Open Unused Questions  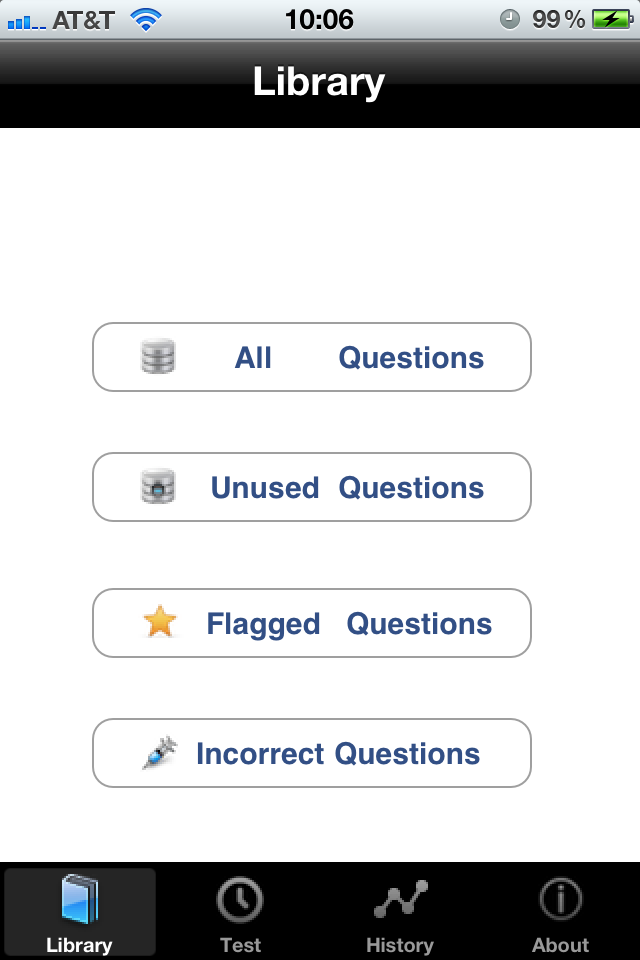[347, 487]
